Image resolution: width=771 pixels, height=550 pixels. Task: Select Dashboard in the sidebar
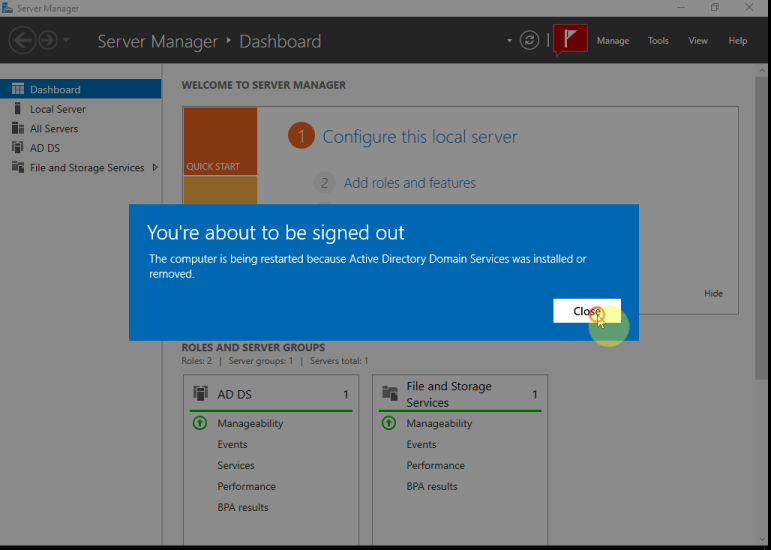(81, 89)
